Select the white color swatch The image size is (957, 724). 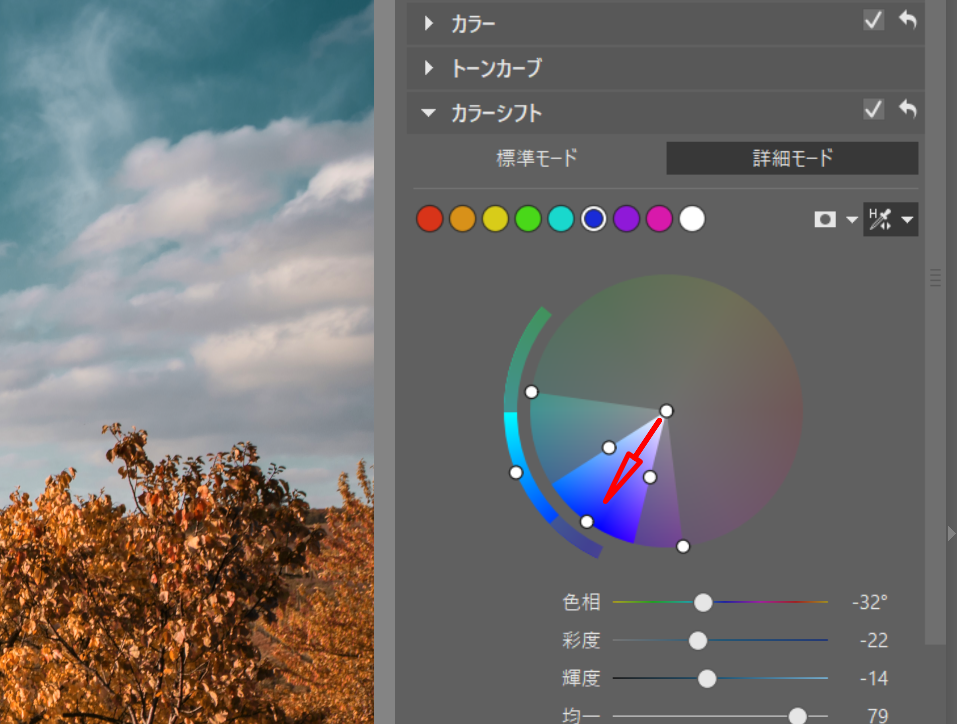coord(692,219)
